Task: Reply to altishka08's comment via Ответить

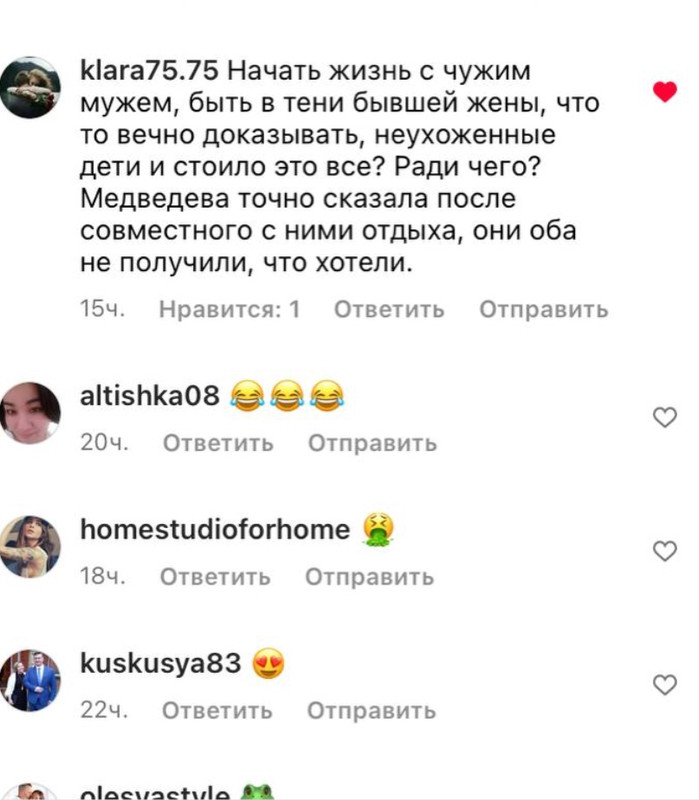Action: click(x=218, y=443)
